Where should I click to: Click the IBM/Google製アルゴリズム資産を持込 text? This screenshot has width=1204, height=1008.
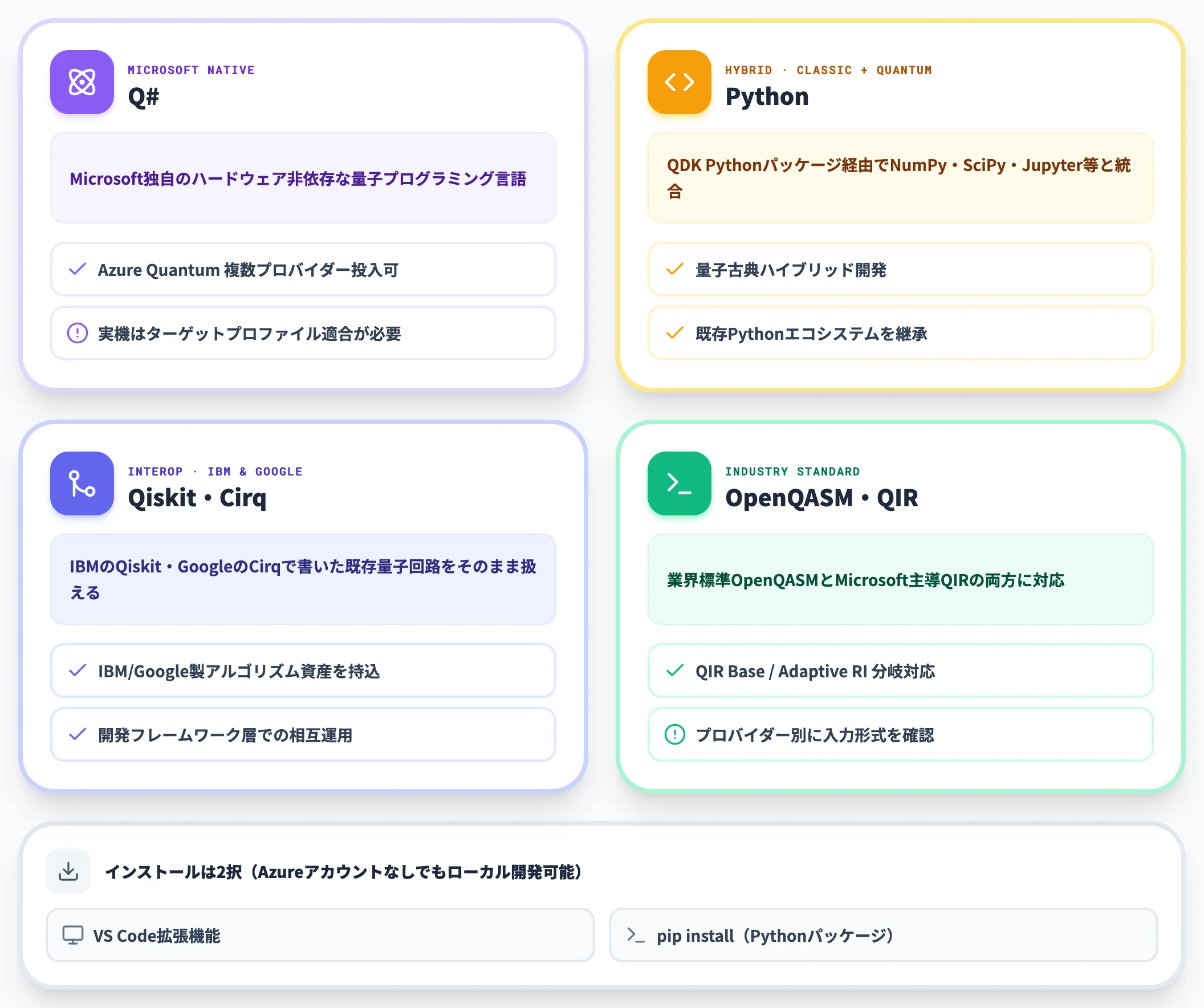(x=239, y=671)
